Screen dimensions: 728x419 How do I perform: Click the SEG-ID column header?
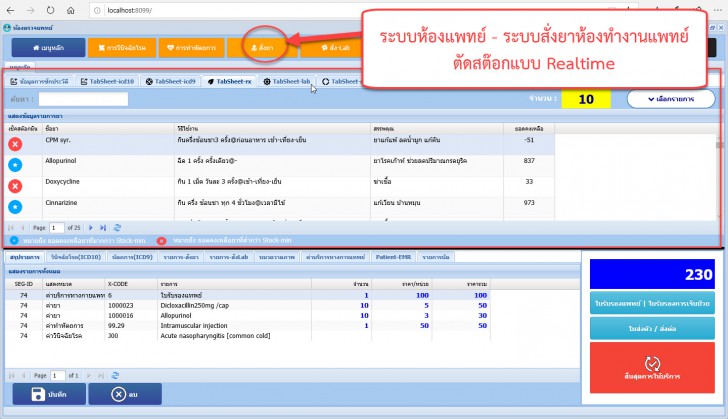tap(24, 284)
